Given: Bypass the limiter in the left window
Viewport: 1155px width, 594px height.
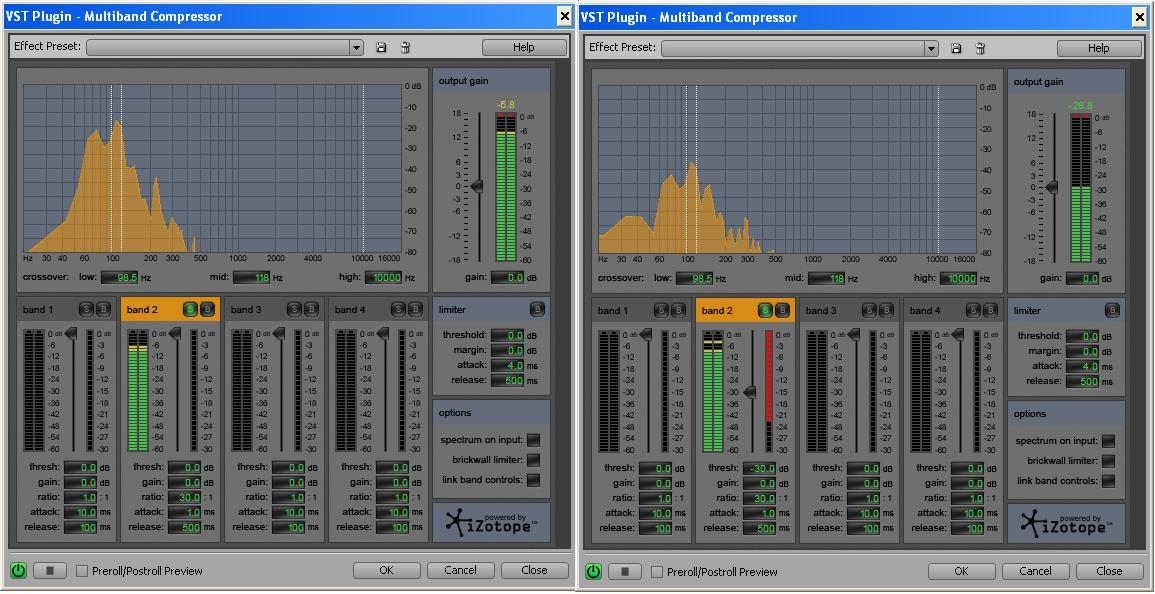Looking at the screenshot, I should pos(536,310).
